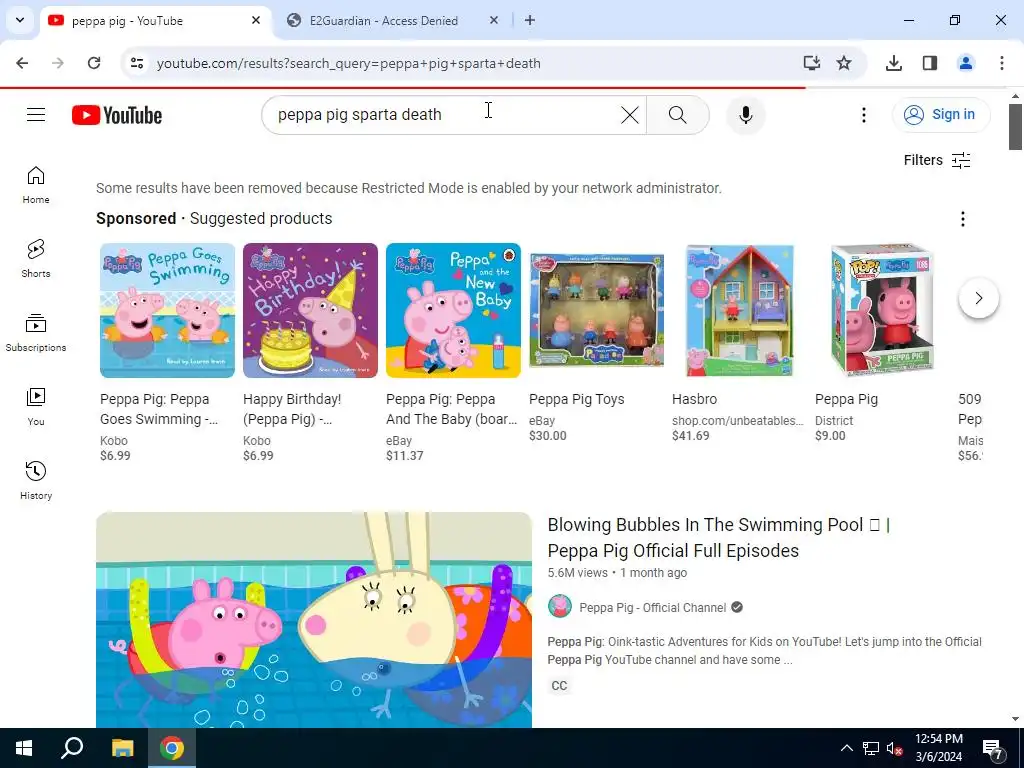
Task: Select the peppa pig - YouTube tab
Action: click(155, 21)
